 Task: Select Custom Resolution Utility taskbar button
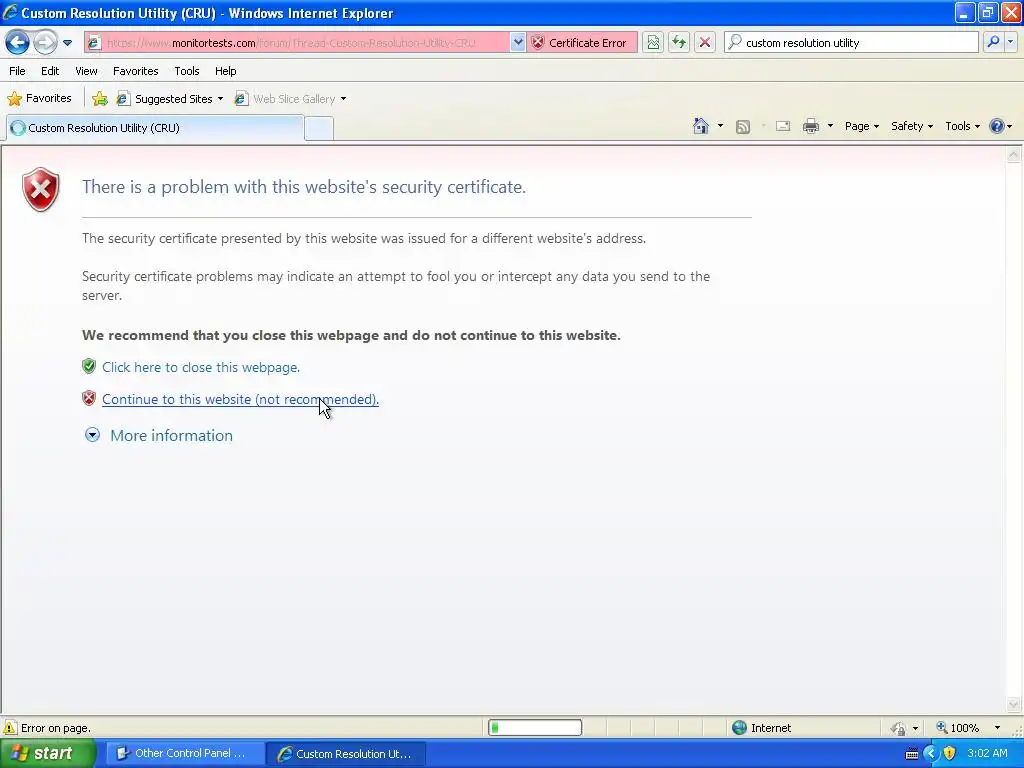tap(346, 754)
